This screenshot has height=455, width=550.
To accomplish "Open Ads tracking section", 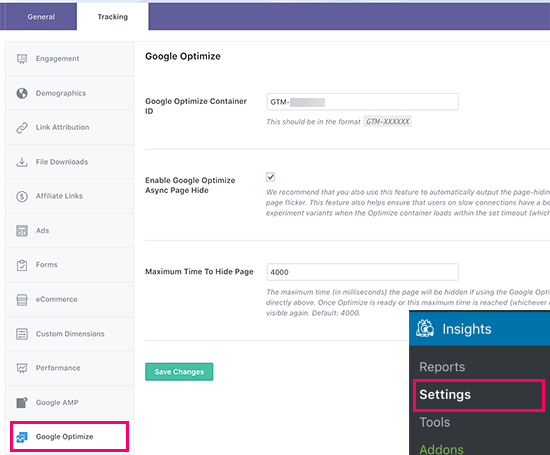I will [x=69, y=230].
